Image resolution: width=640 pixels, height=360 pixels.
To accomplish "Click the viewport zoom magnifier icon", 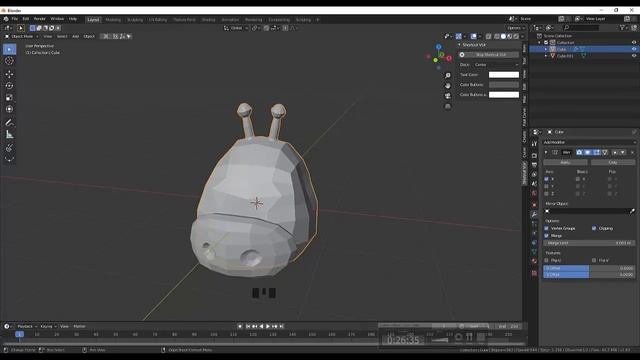I will pyautogui.click(x=448, y=76).
